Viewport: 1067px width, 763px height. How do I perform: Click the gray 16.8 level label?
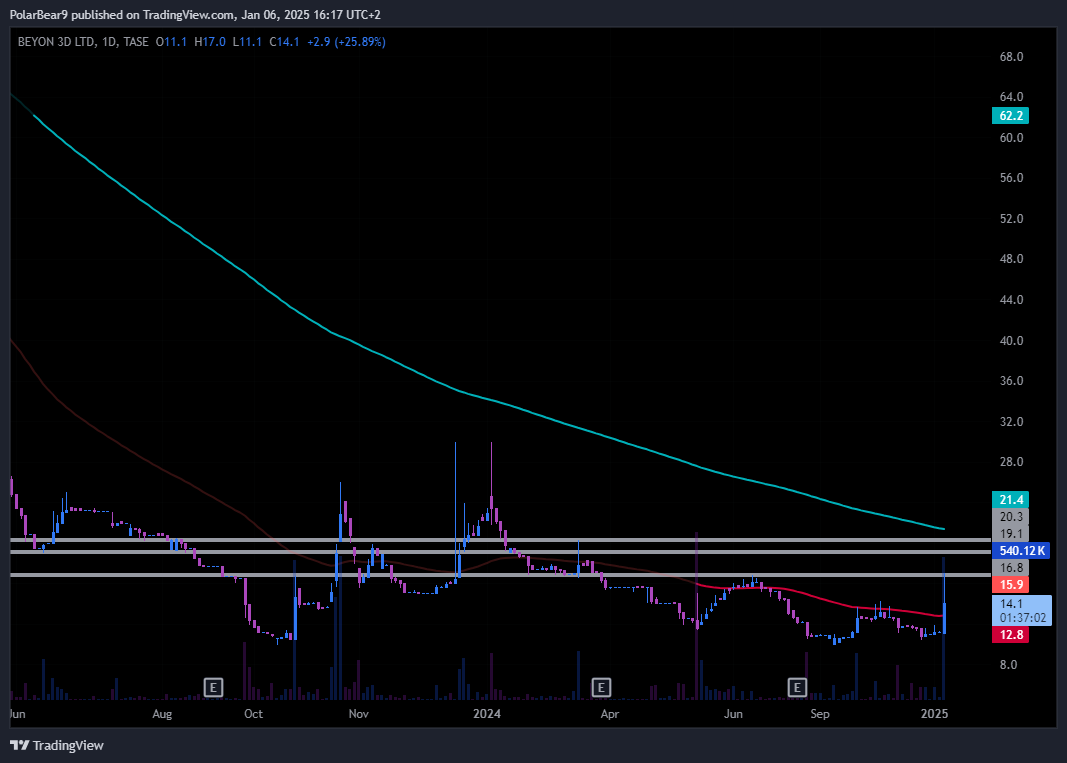point(1012,567)
